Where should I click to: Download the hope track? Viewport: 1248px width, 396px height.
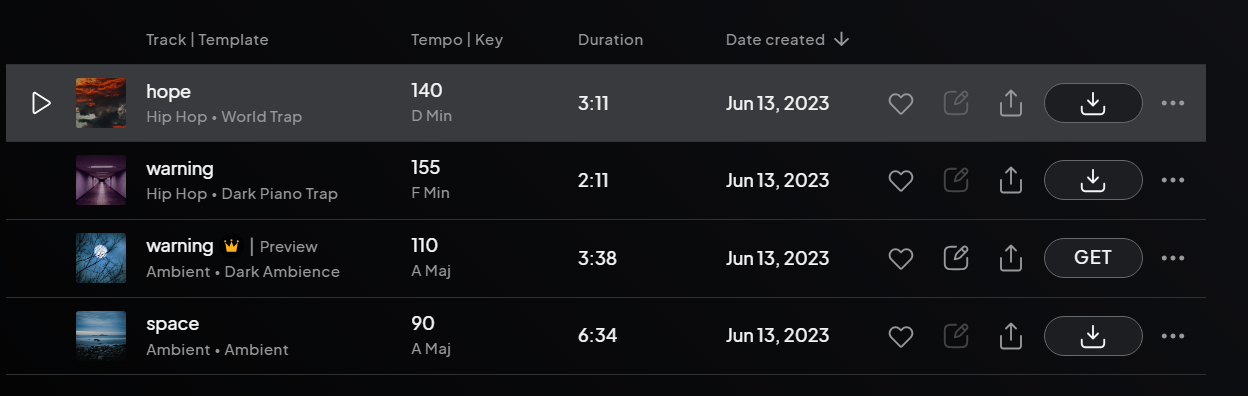pyautogui.click(x=1093, y=103)
